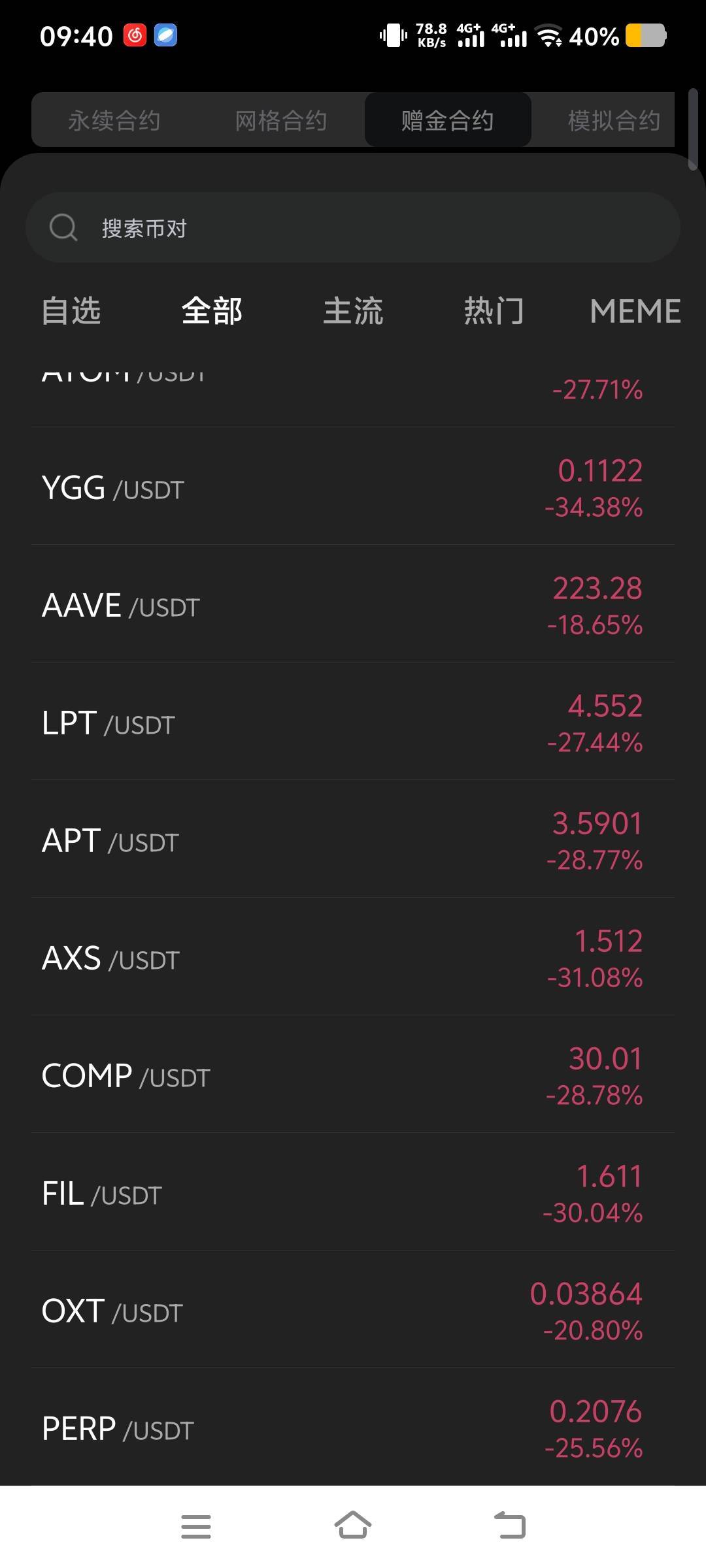Tap the red NetEase Music status icon
The height and width of the screenshot is (1568, 706).
pyautogui.click(x=135, y=35)
